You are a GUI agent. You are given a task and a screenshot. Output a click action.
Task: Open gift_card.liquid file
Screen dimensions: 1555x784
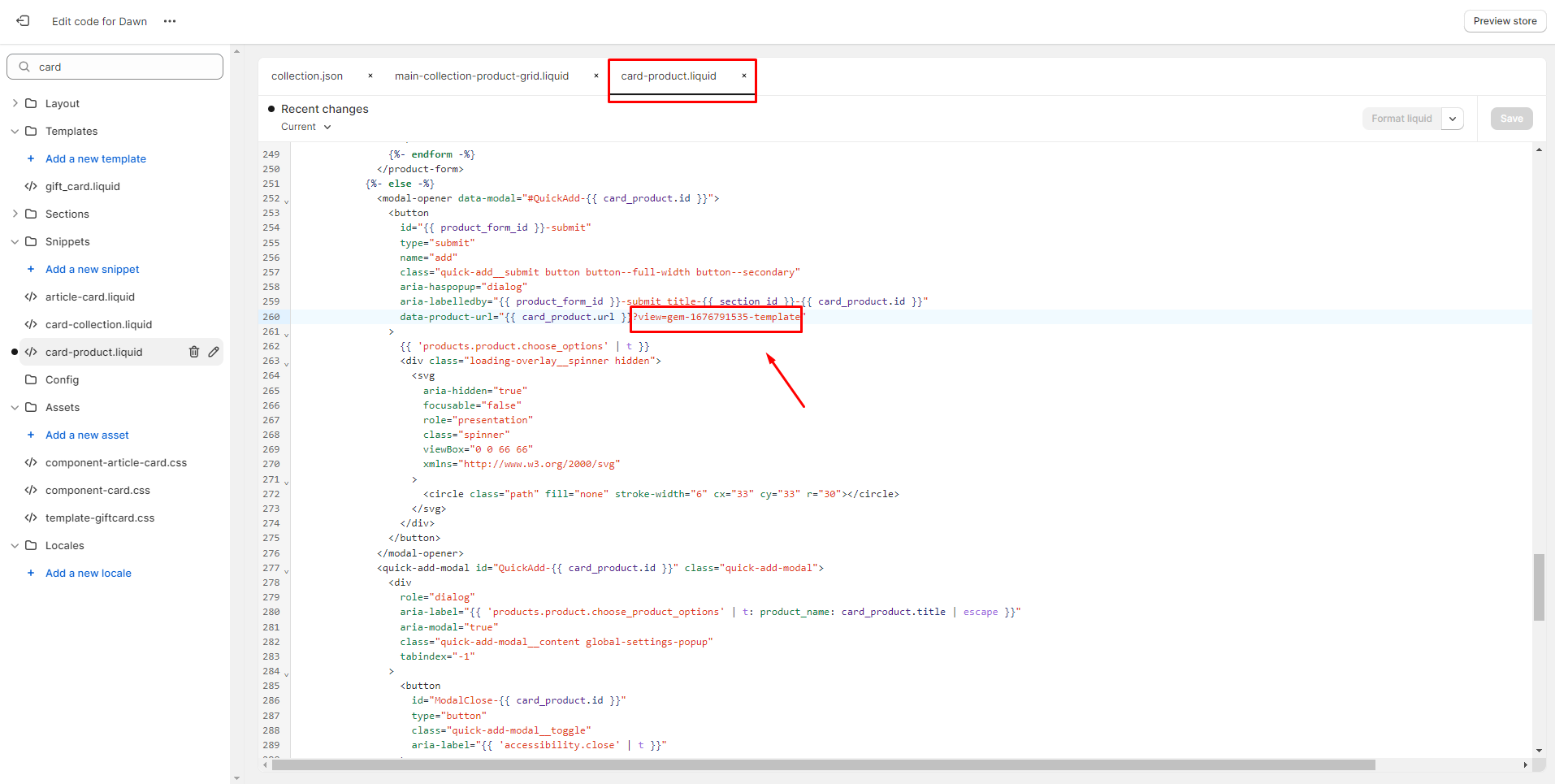83,186
